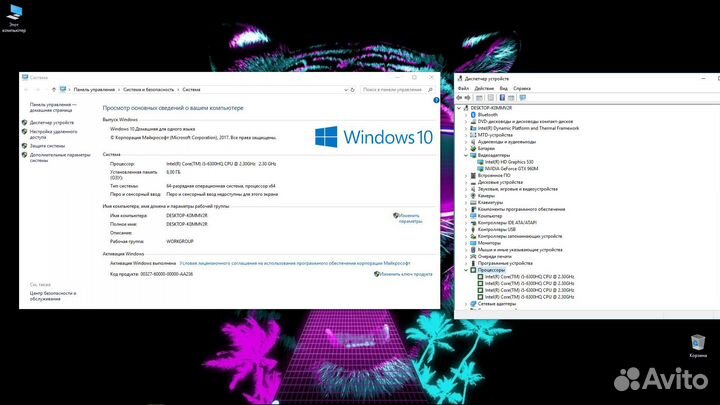Expand the 'Клавиатуры' tree node
The width and height of the screenshot is (720, 405).
tap(466, 202)
